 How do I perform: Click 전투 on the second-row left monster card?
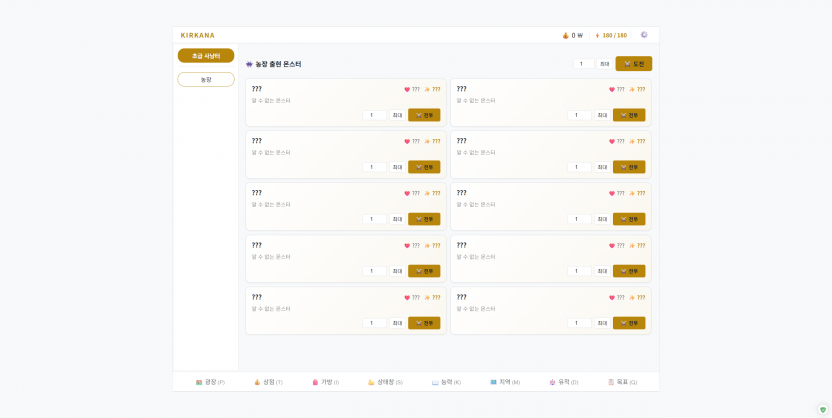click(424, 167)
